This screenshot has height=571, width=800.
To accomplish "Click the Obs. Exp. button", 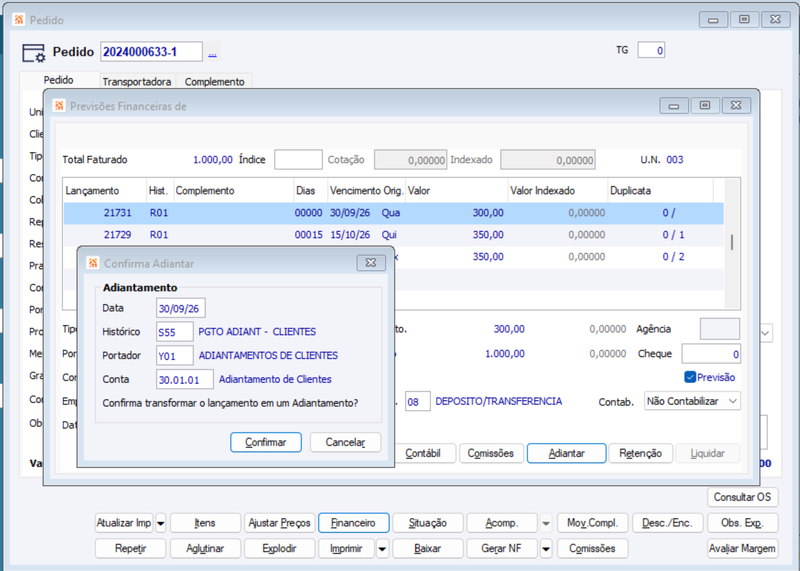I will click(742, 523).
